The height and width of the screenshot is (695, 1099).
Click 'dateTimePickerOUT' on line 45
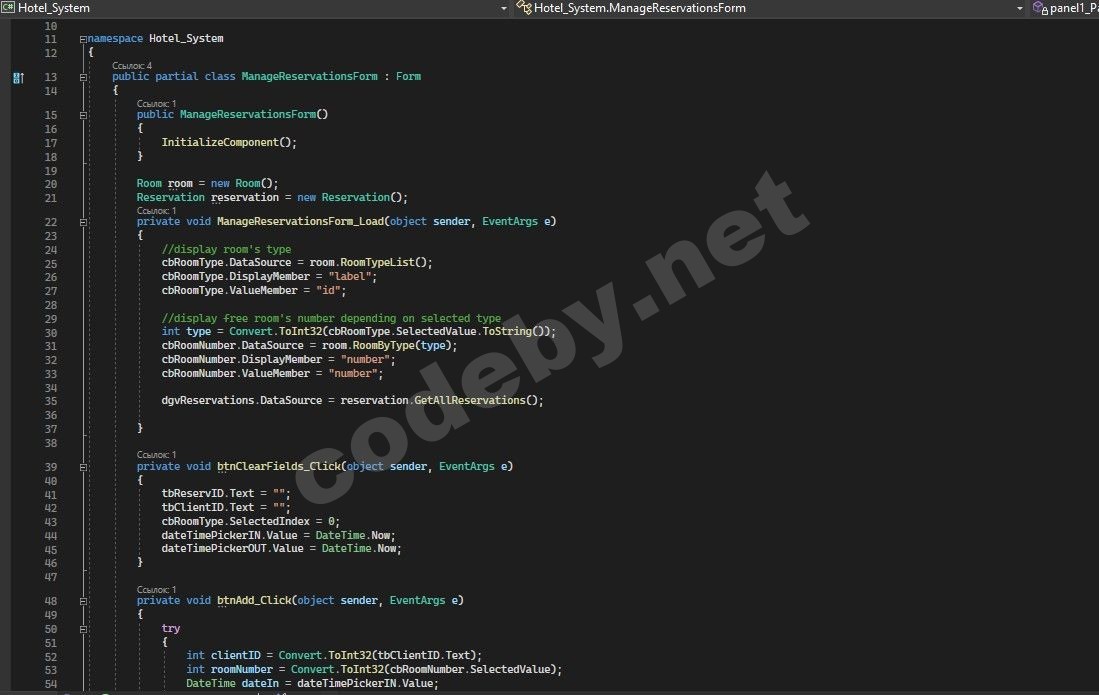[x=214, y=548]
